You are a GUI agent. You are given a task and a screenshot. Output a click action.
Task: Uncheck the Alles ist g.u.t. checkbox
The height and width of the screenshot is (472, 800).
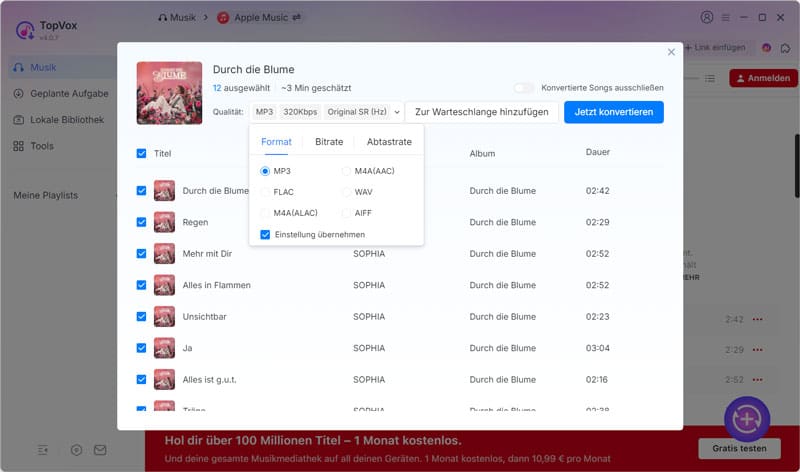click(141, 379)
